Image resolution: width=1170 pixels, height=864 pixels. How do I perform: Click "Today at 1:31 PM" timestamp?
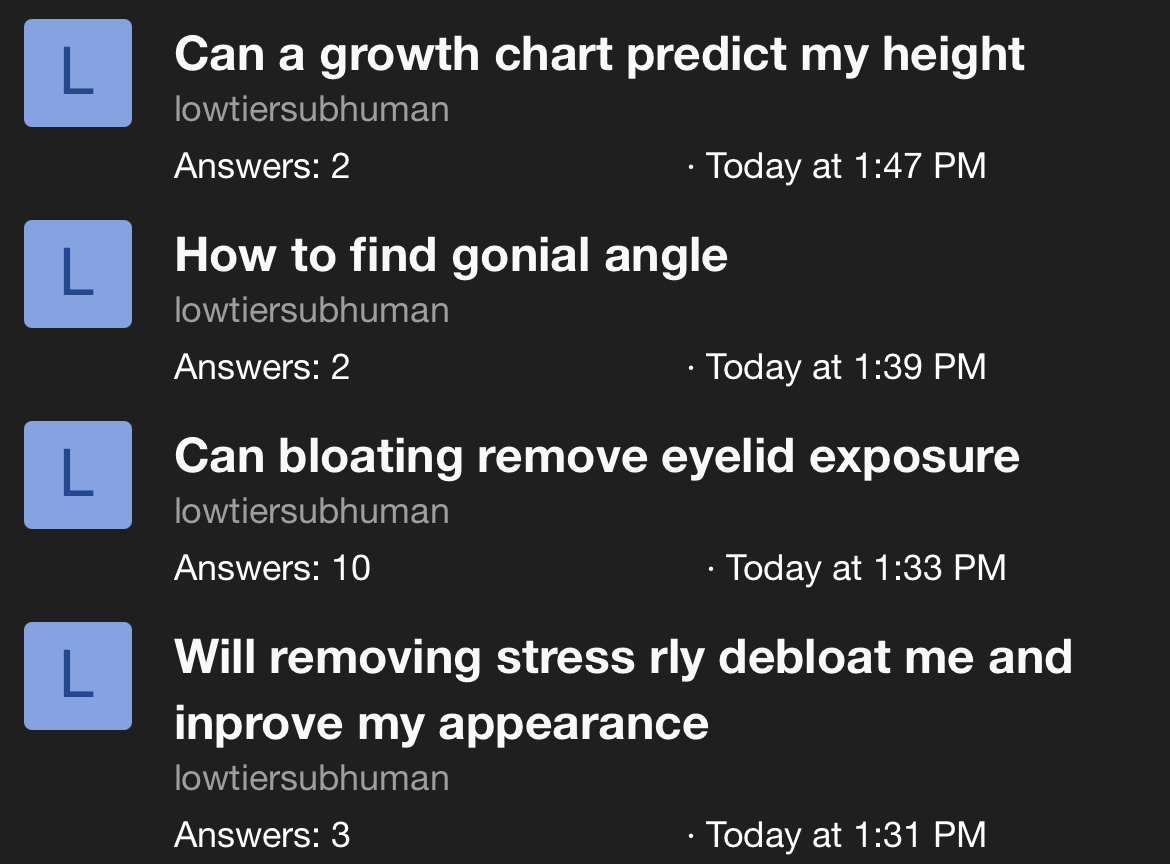[846, 834]
